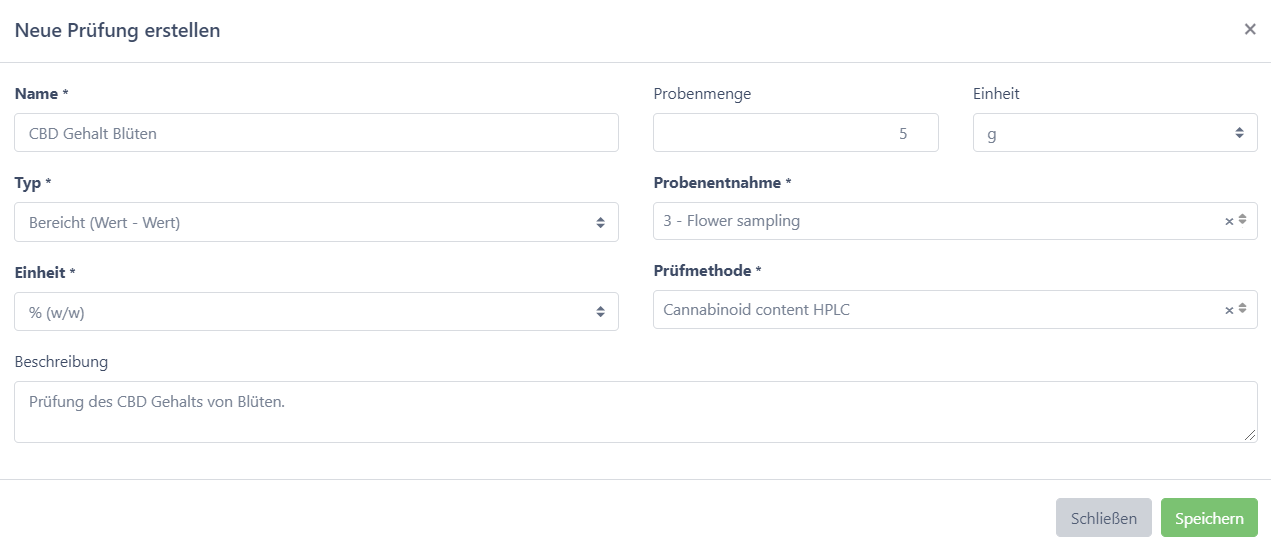Expand the Einheit dropdown showing g
Screen dimensions: 1271x550
[1115, 133]
